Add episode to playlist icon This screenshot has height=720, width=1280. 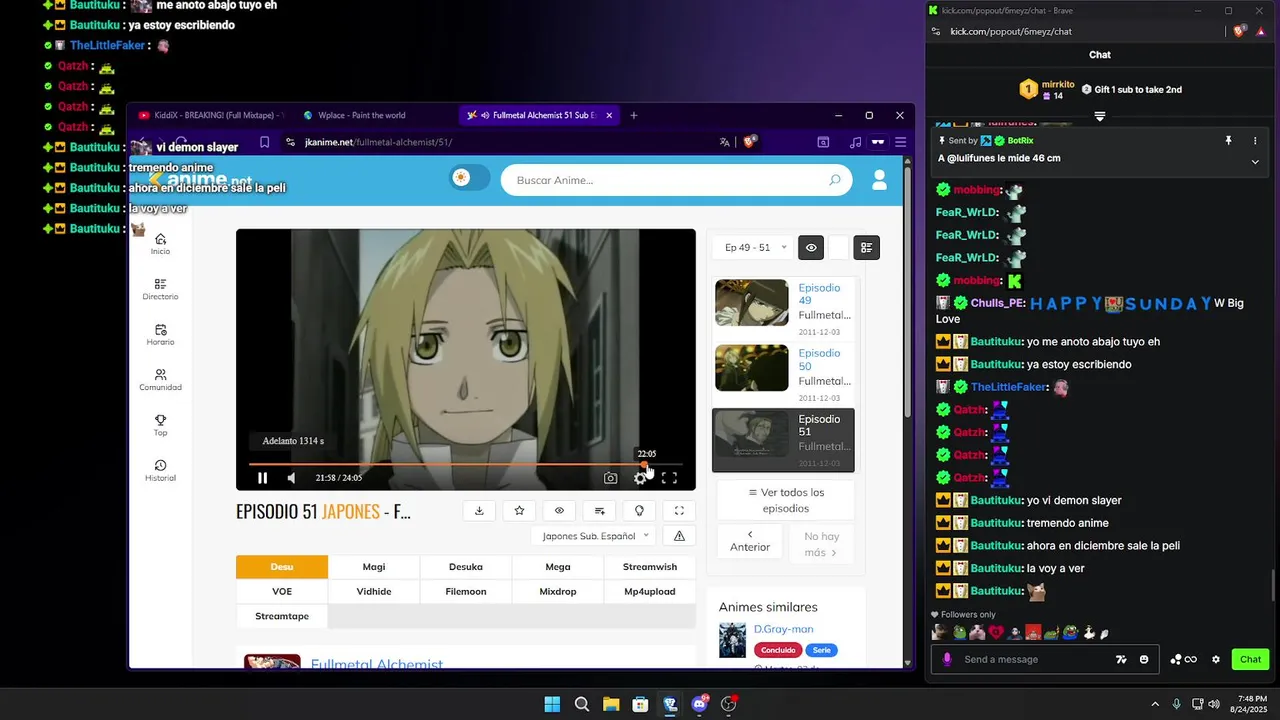[x=599, y=510]
